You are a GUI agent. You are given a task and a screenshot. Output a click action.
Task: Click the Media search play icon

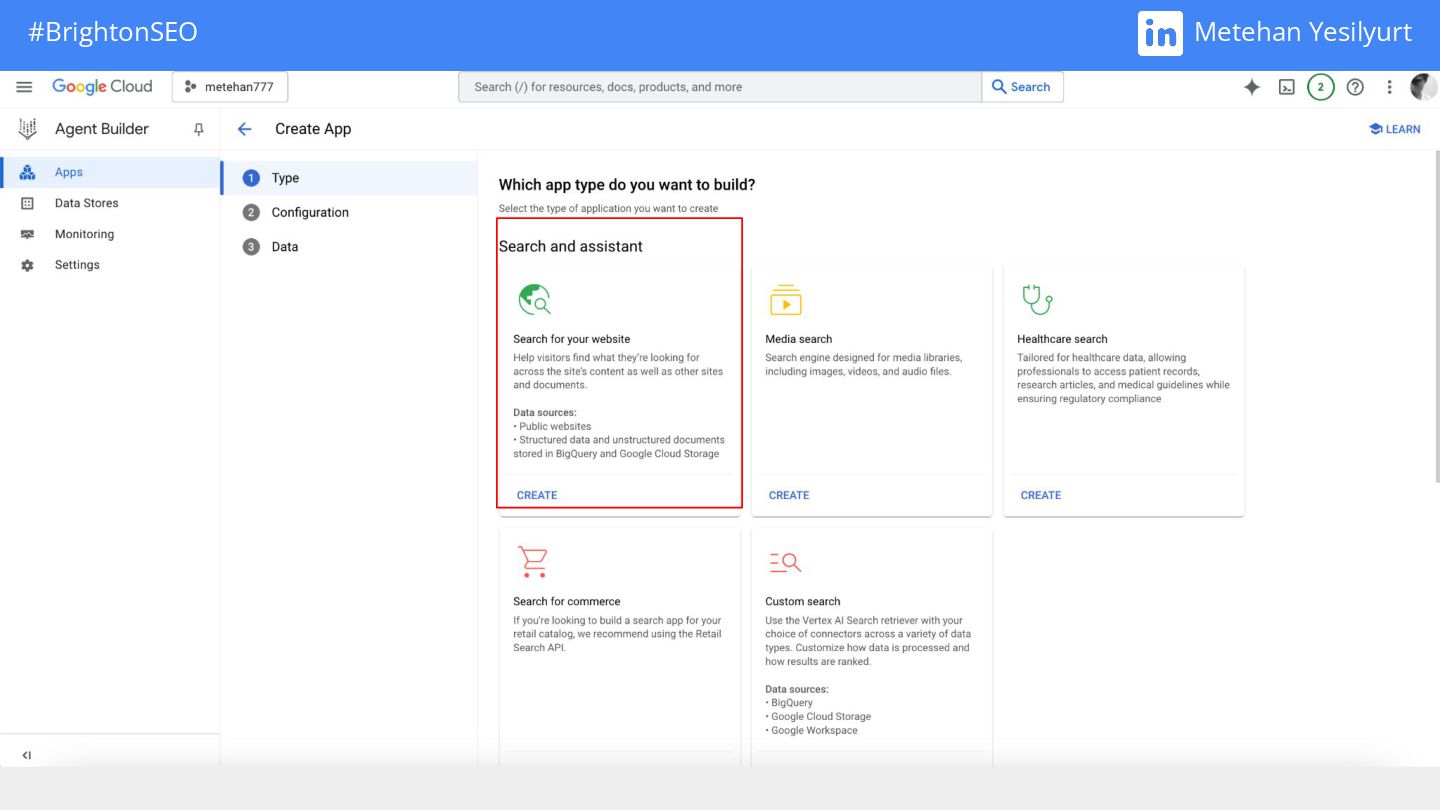pyautogui.click(x=786, y=299)
